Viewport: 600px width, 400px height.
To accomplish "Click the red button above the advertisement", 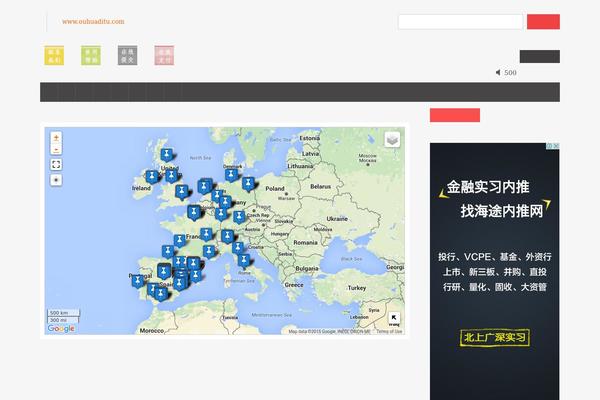I will [x=455, y=115].
